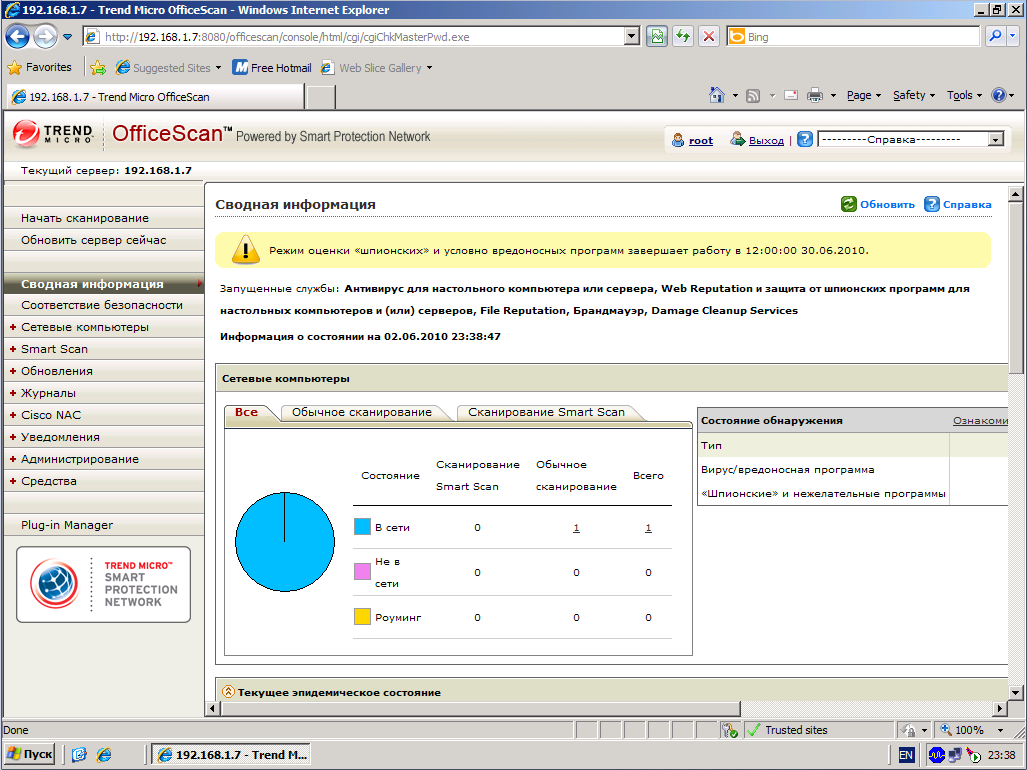Screen dimensions: 1027x770
Task: Expand Уведомления sidebar menu
Action: [104, 437]
